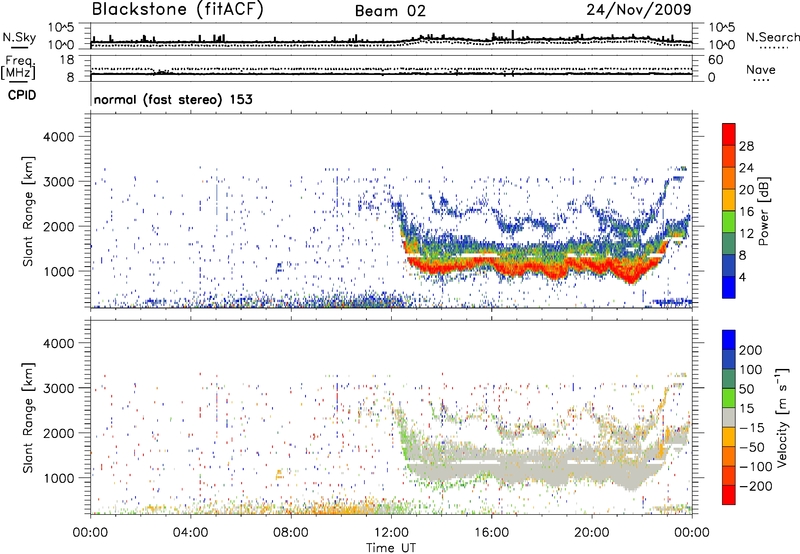Image resolution: width=800 pixels, height=554 pixels.
Task: Click the '08:00' time tick label
Action: tap(291, 533)
